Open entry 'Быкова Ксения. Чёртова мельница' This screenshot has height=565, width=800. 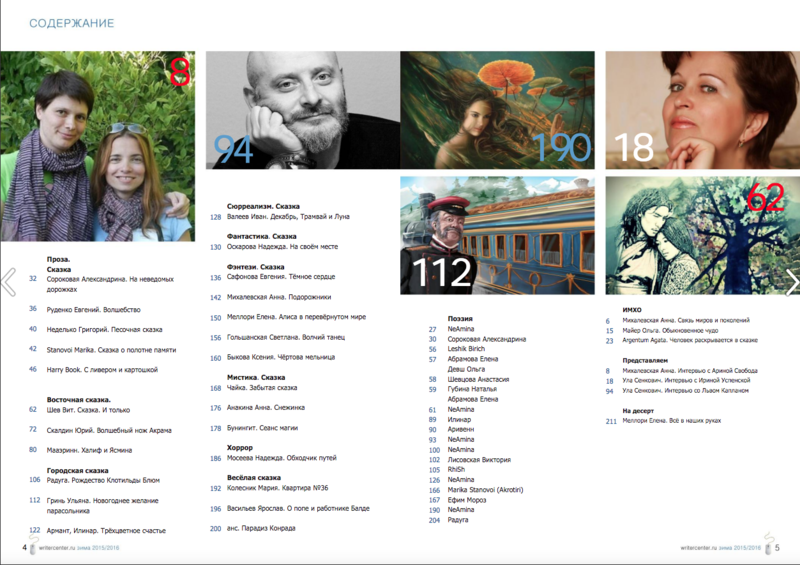coord(281,357)
